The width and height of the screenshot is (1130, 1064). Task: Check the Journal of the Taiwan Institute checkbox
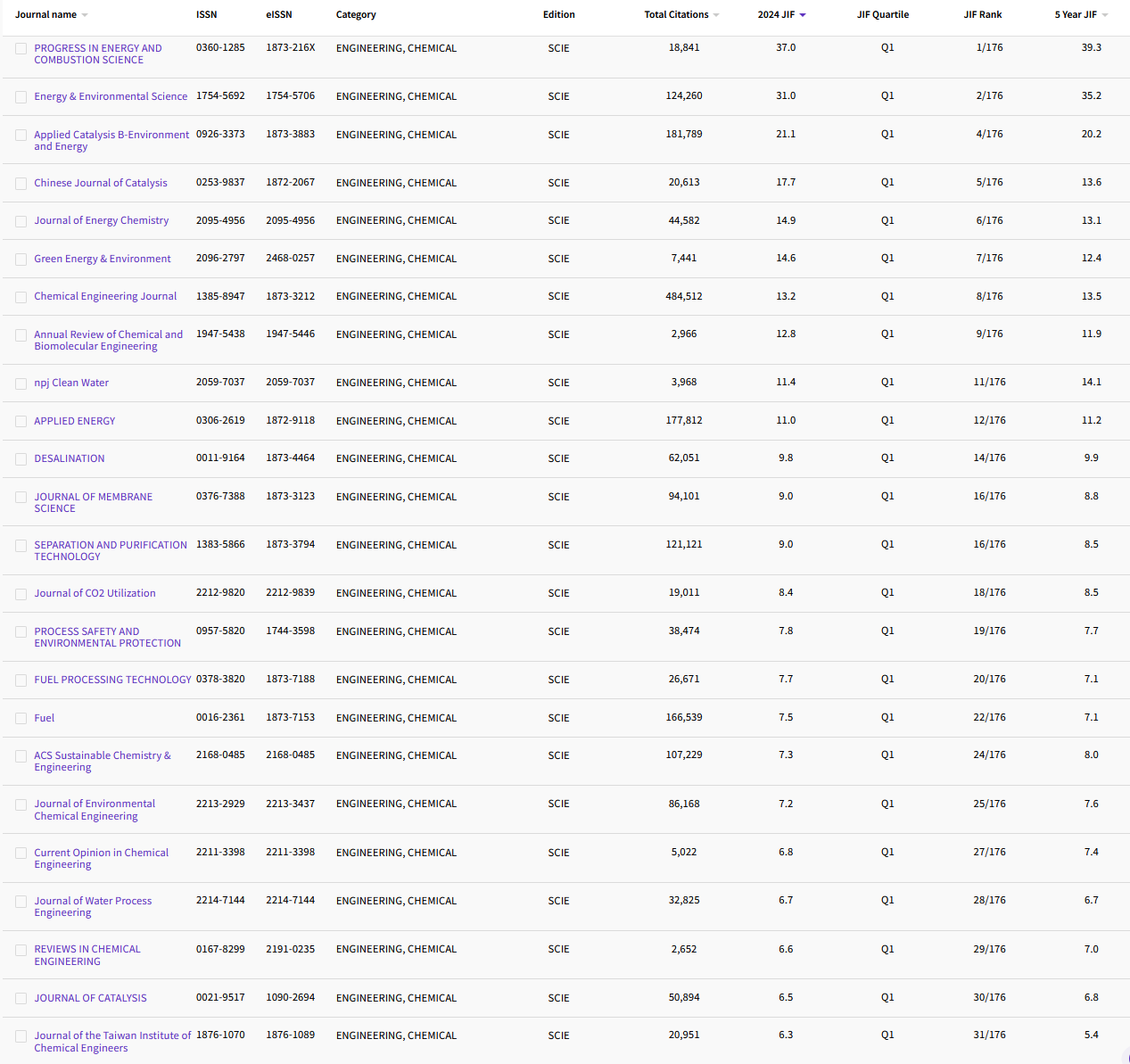click(21, 1035)
